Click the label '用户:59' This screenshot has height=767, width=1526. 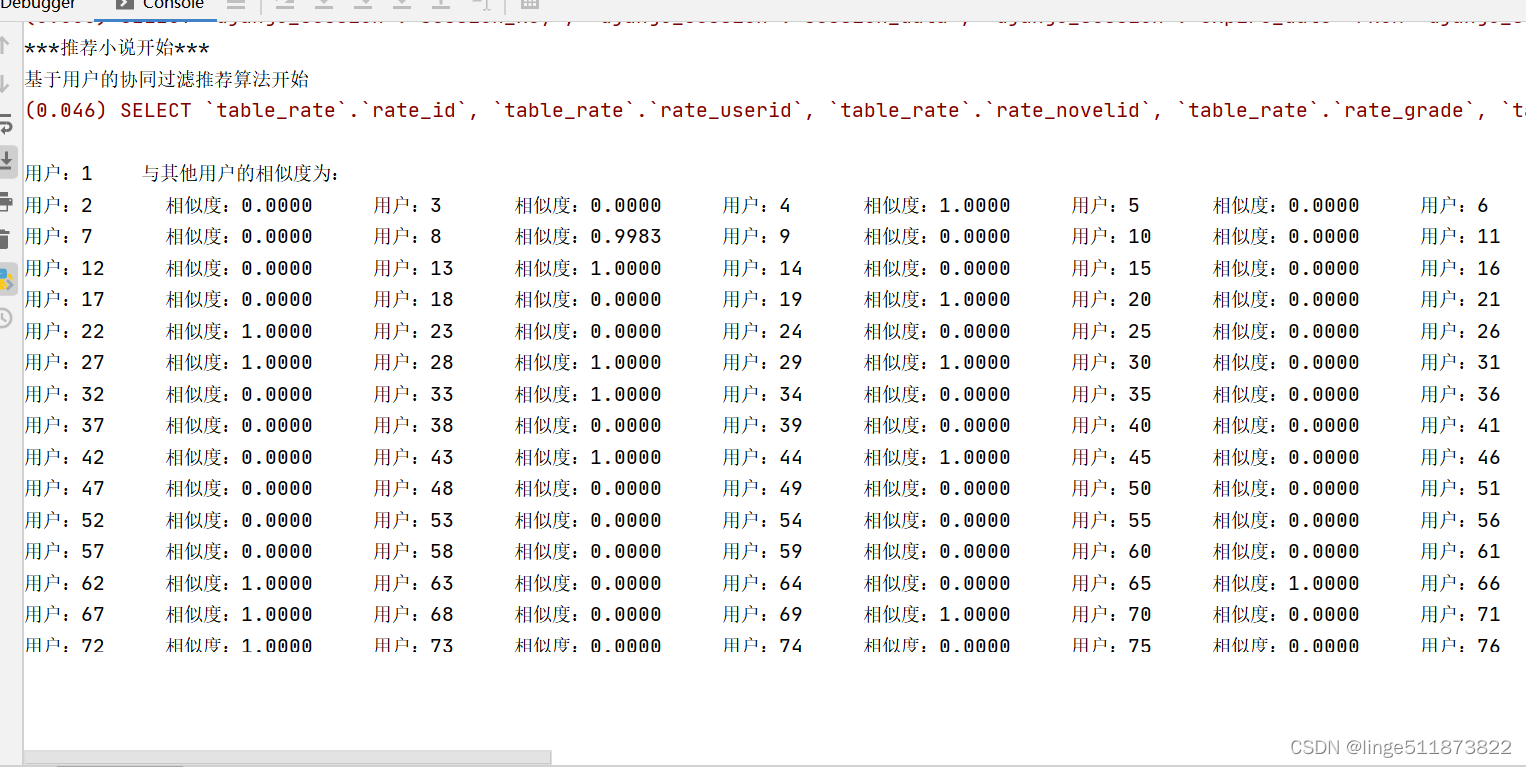click(x=763, y=552)
